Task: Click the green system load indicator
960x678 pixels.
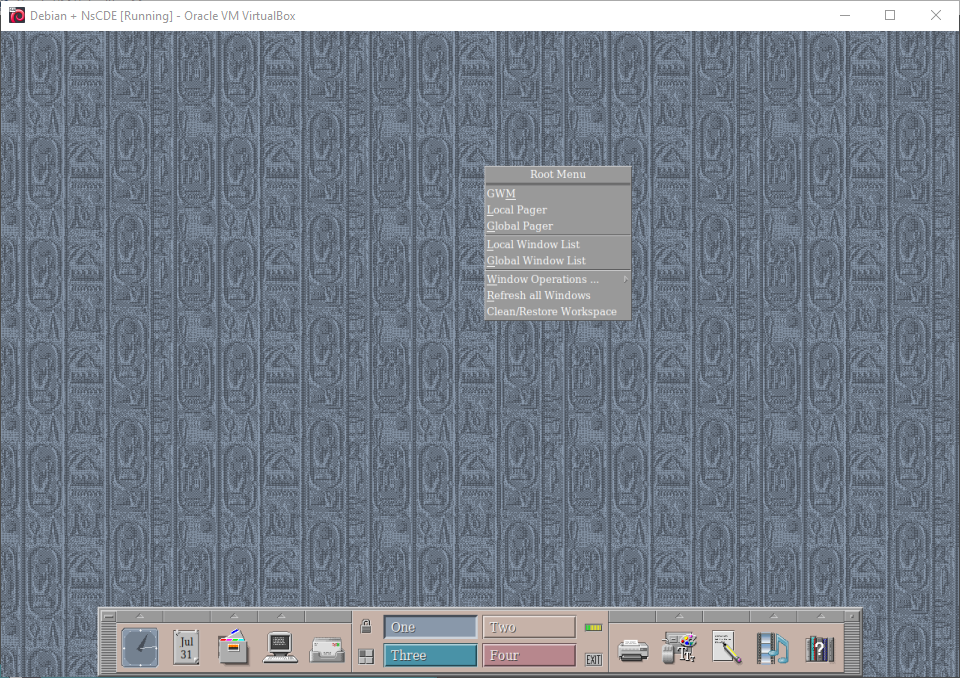Action: (593, 627)
